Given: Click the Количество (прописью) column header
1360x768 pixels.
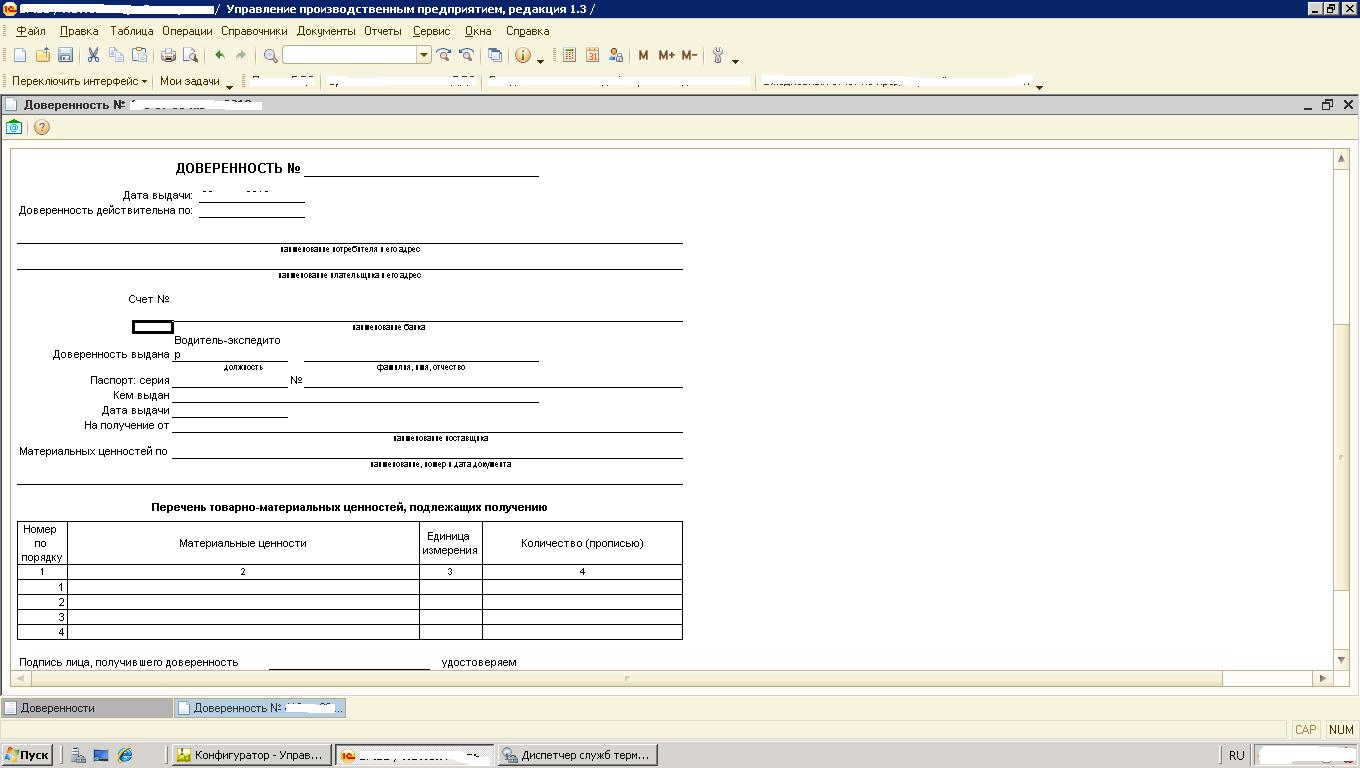Looking at the screenshot, I should click(582, 543).
